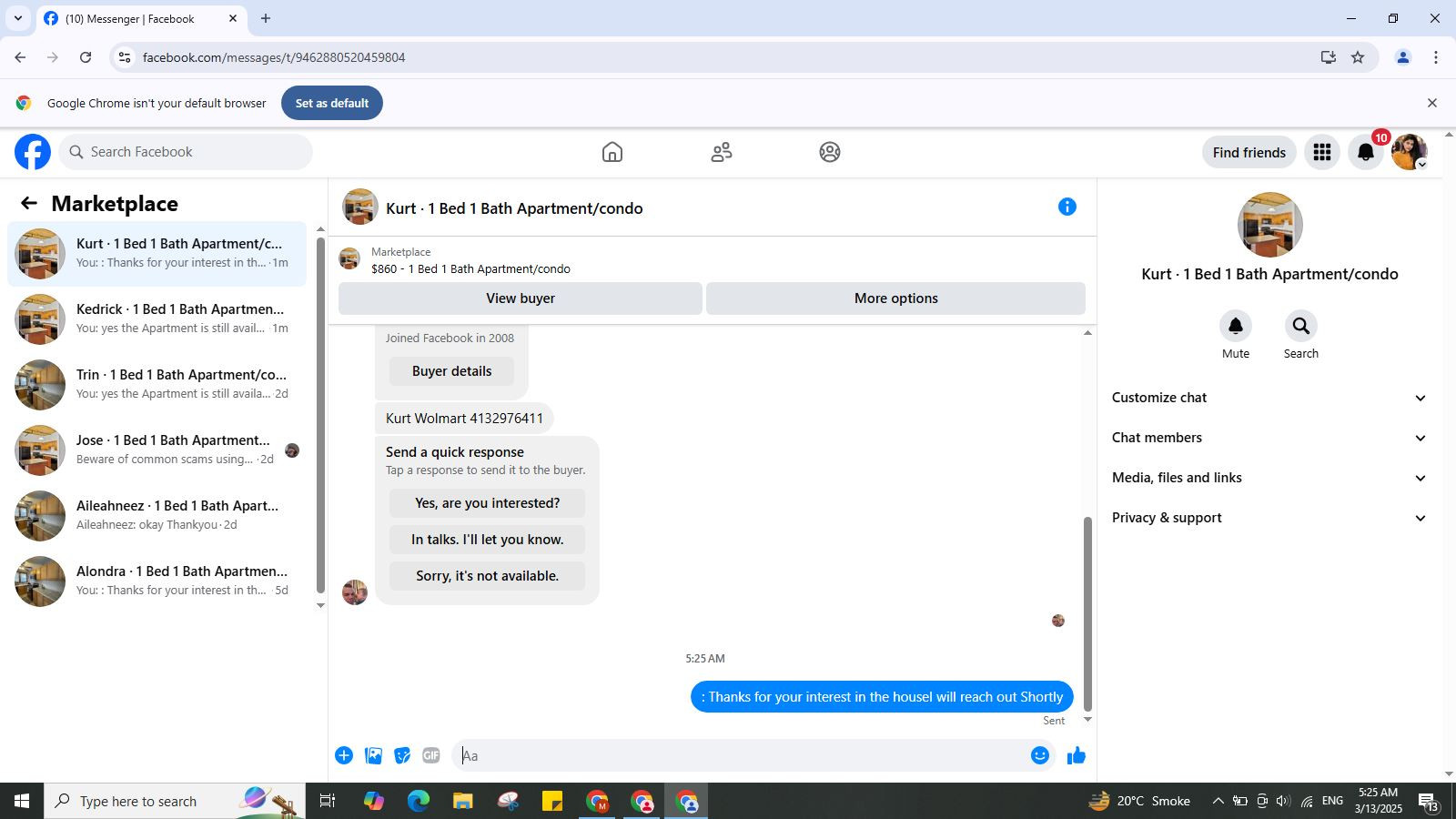This screenshot has width=1456, height=819.
Task: Click the Windows taskbar search box
Action: coord(175,801)
